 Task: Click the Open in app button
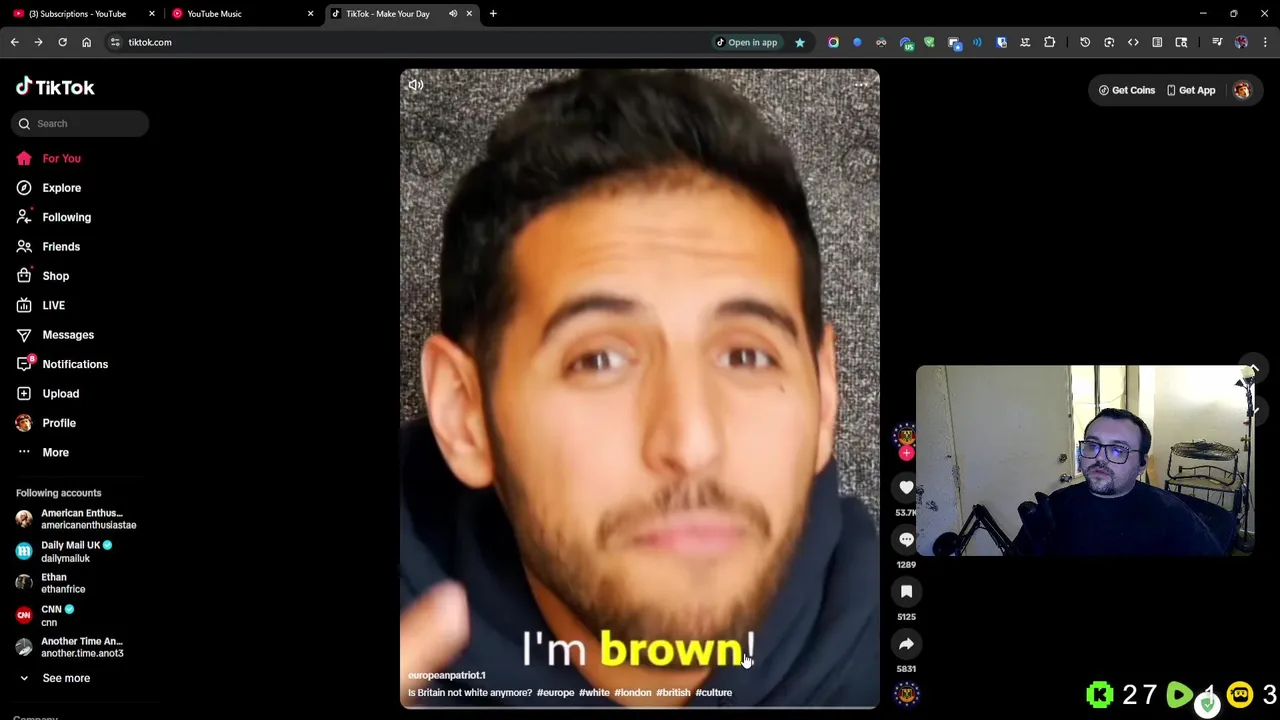[x=746, y=42]
